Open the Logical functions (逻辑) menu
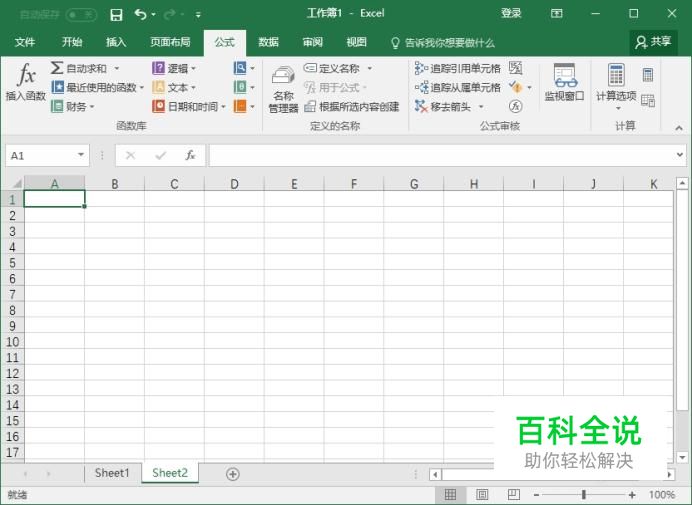692x505 pixels. pos(173,68)
